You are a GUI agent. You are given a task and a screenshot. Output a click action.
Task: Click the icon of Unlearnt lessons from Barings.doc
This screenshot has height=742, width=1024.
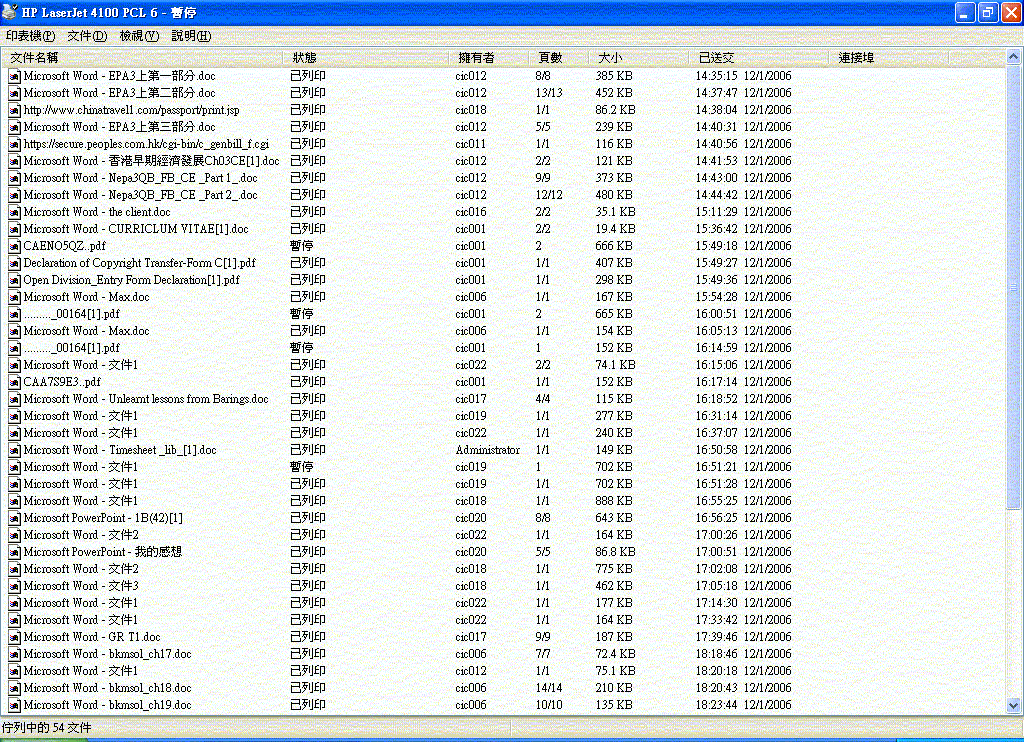pyautogui.click(x=14, y=399)
